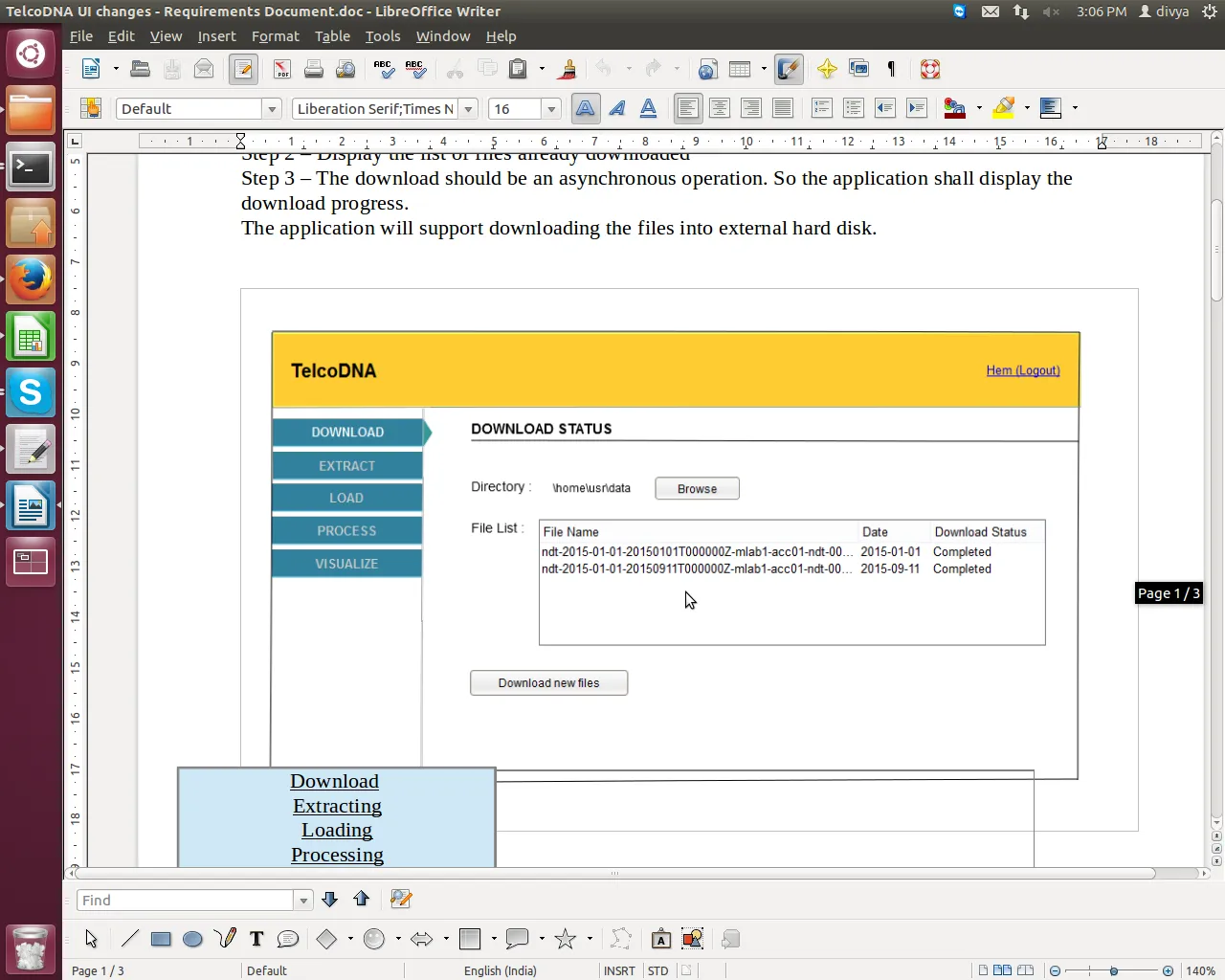Click the Find text input field

point(186,901)
